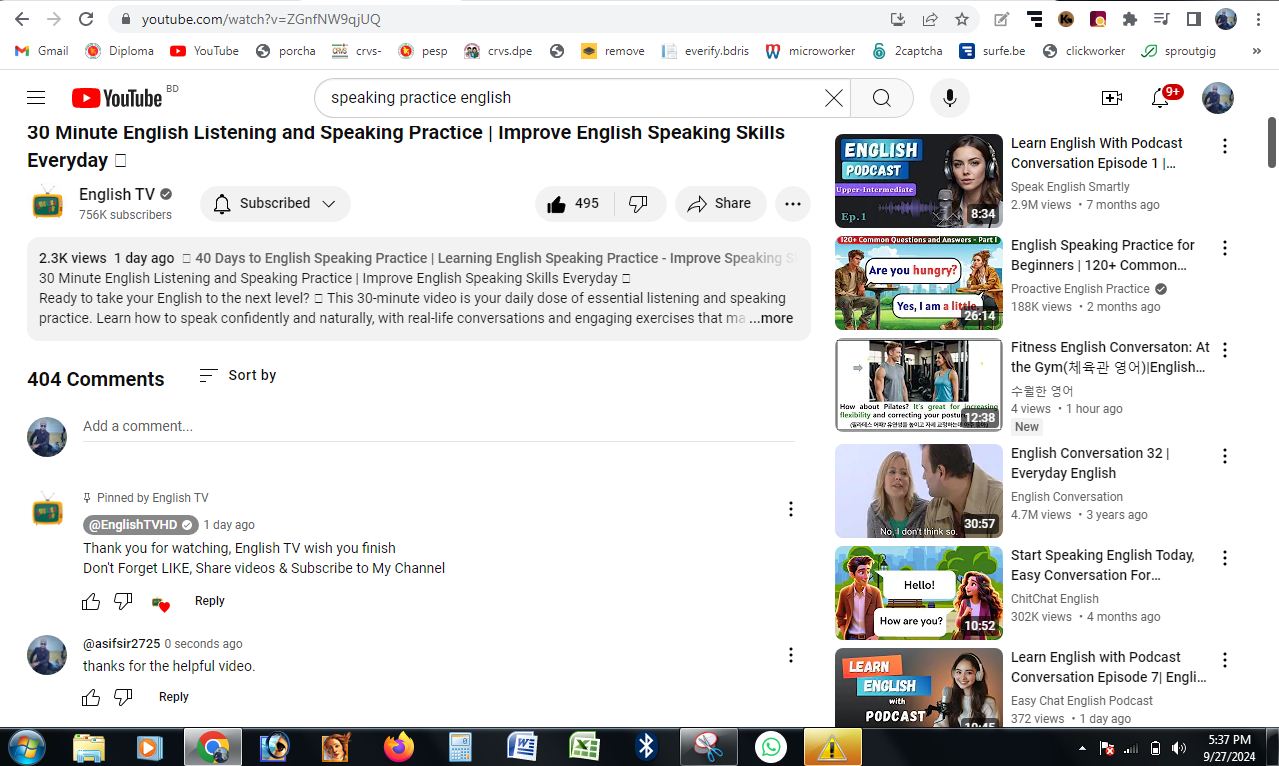Open options for Start Speaking English Today

click(x=1224, y=558)
